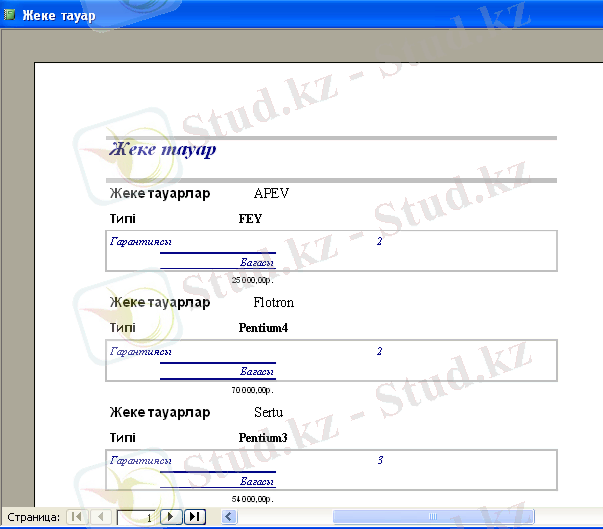
Task: Click 'Жеке тауарлар' label beside Sertu
Action: [x=160, y=412]
